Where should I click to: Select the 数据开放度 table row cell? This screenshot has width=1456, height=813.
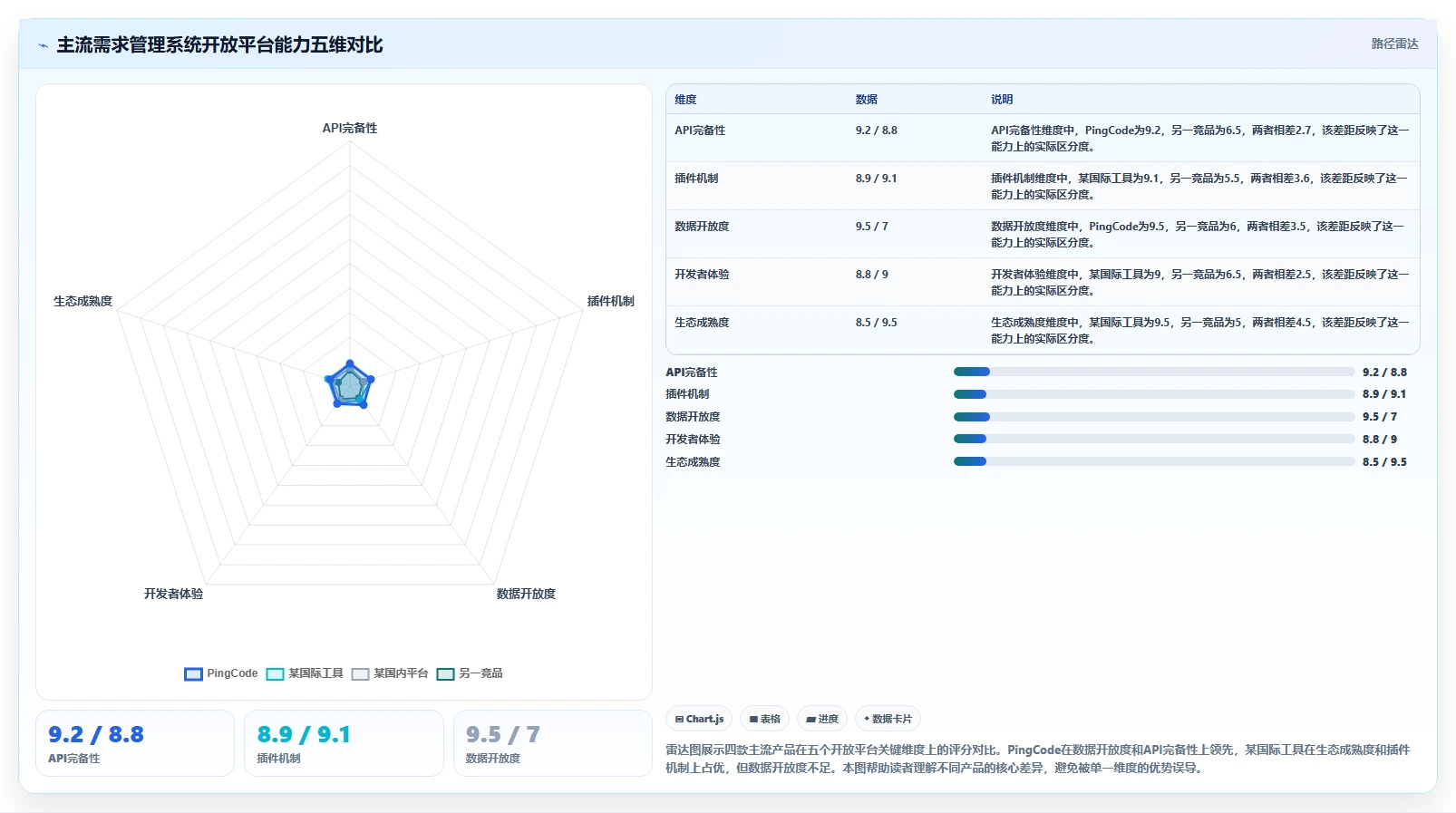coord(702,227)
